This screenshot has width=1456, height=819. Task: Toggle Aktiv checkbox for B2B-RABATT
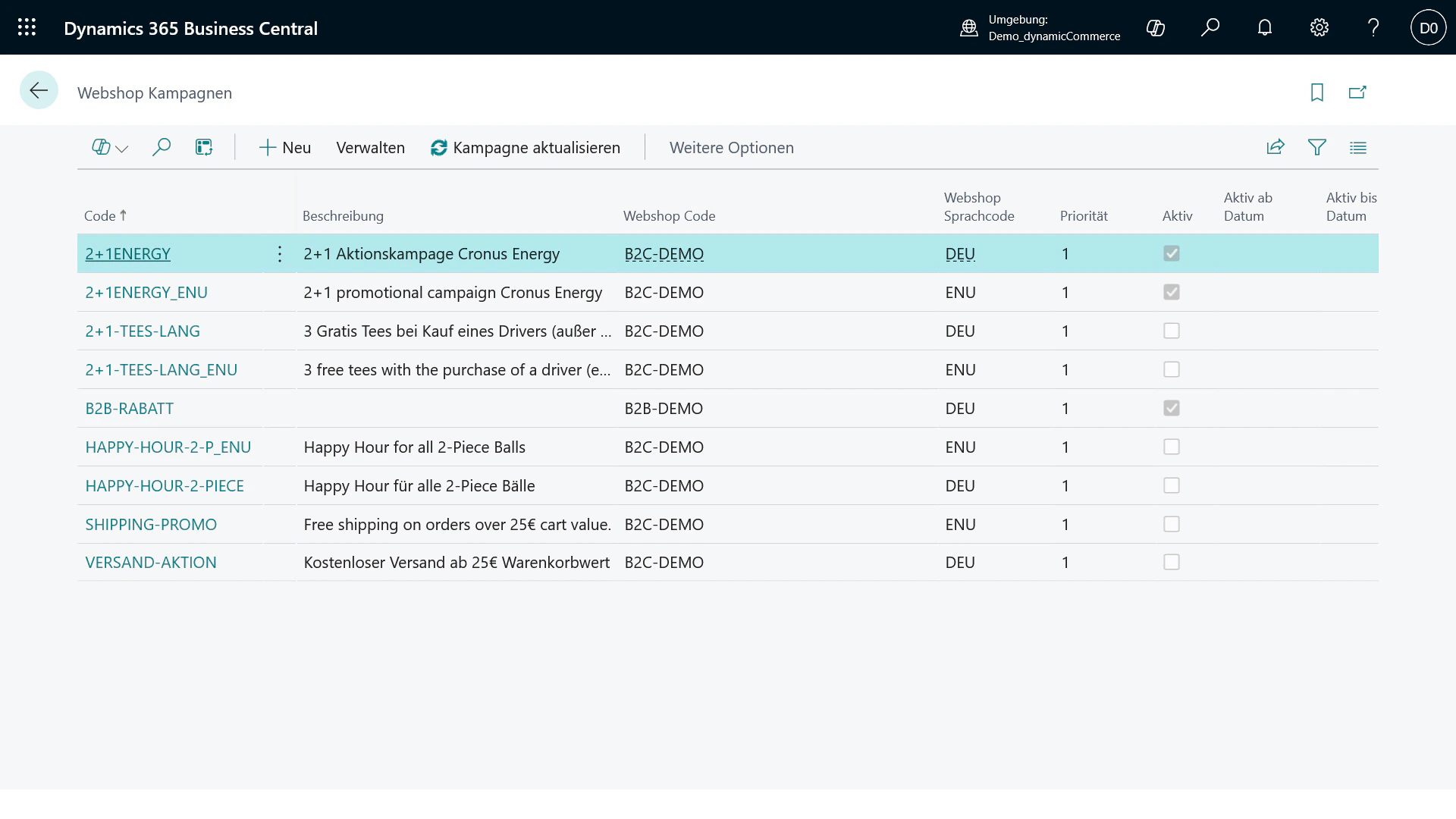click(x=1172, y=408)
